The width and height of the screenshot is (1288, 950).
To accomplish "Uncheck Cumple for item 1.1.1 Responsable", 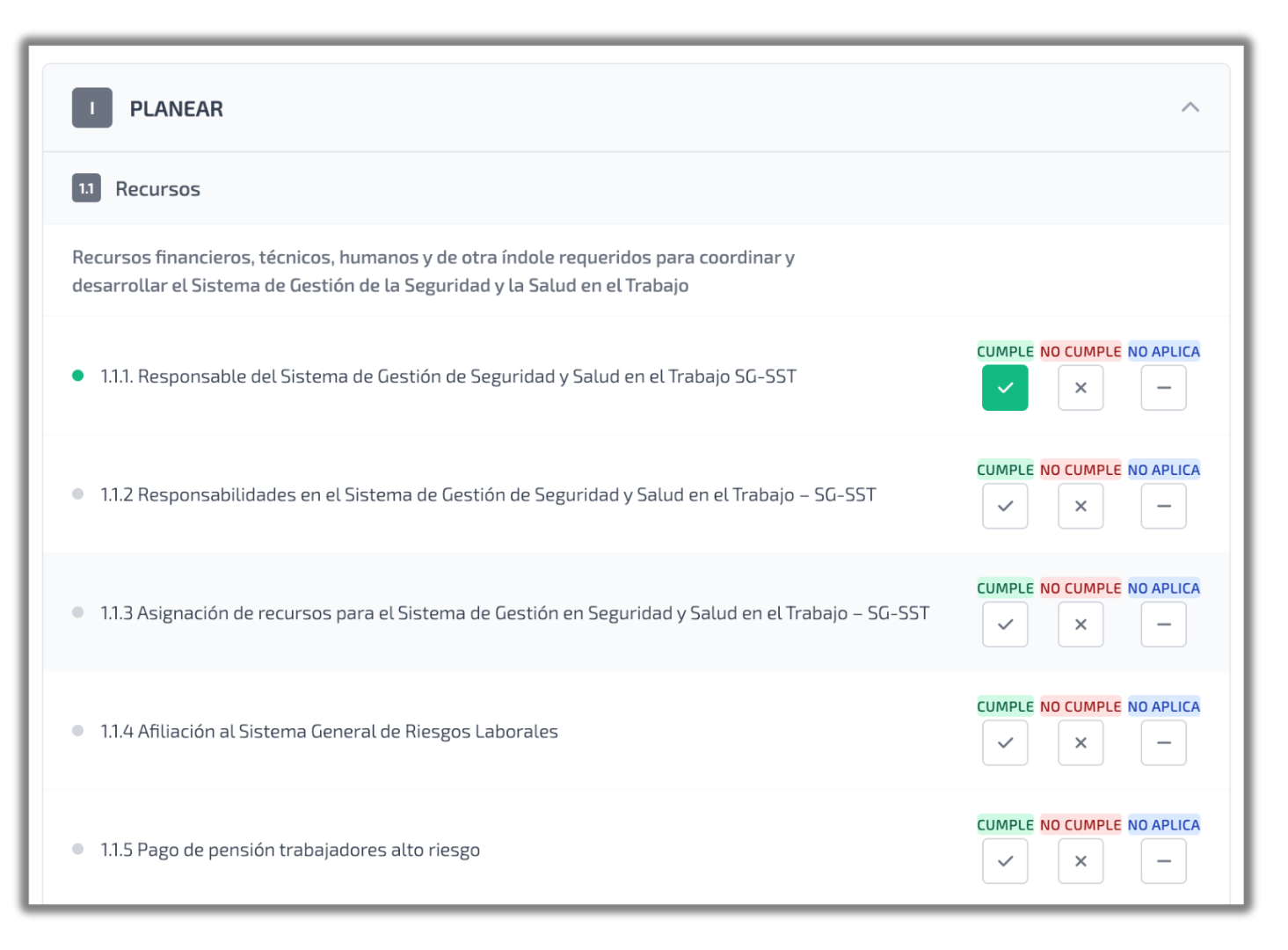I will pos(1005,388).
